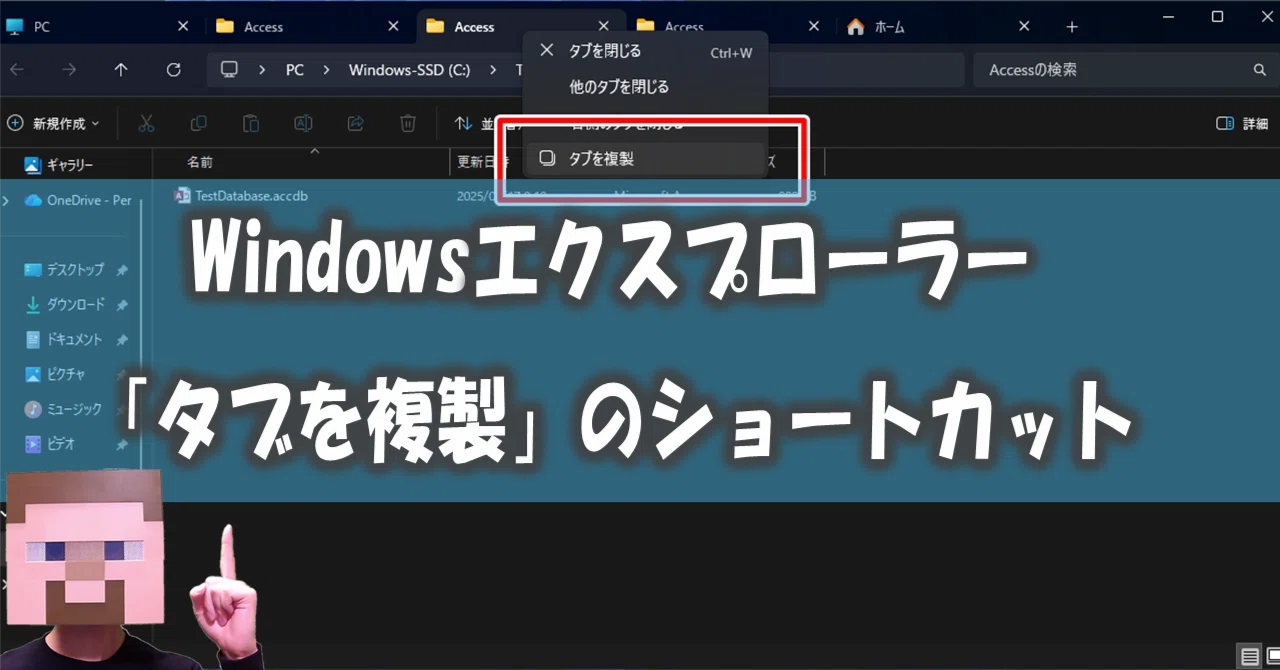Click the chevron between PC and Windows-SSD (C:)
The image size is (1280, 670).
tap(325, 70)
